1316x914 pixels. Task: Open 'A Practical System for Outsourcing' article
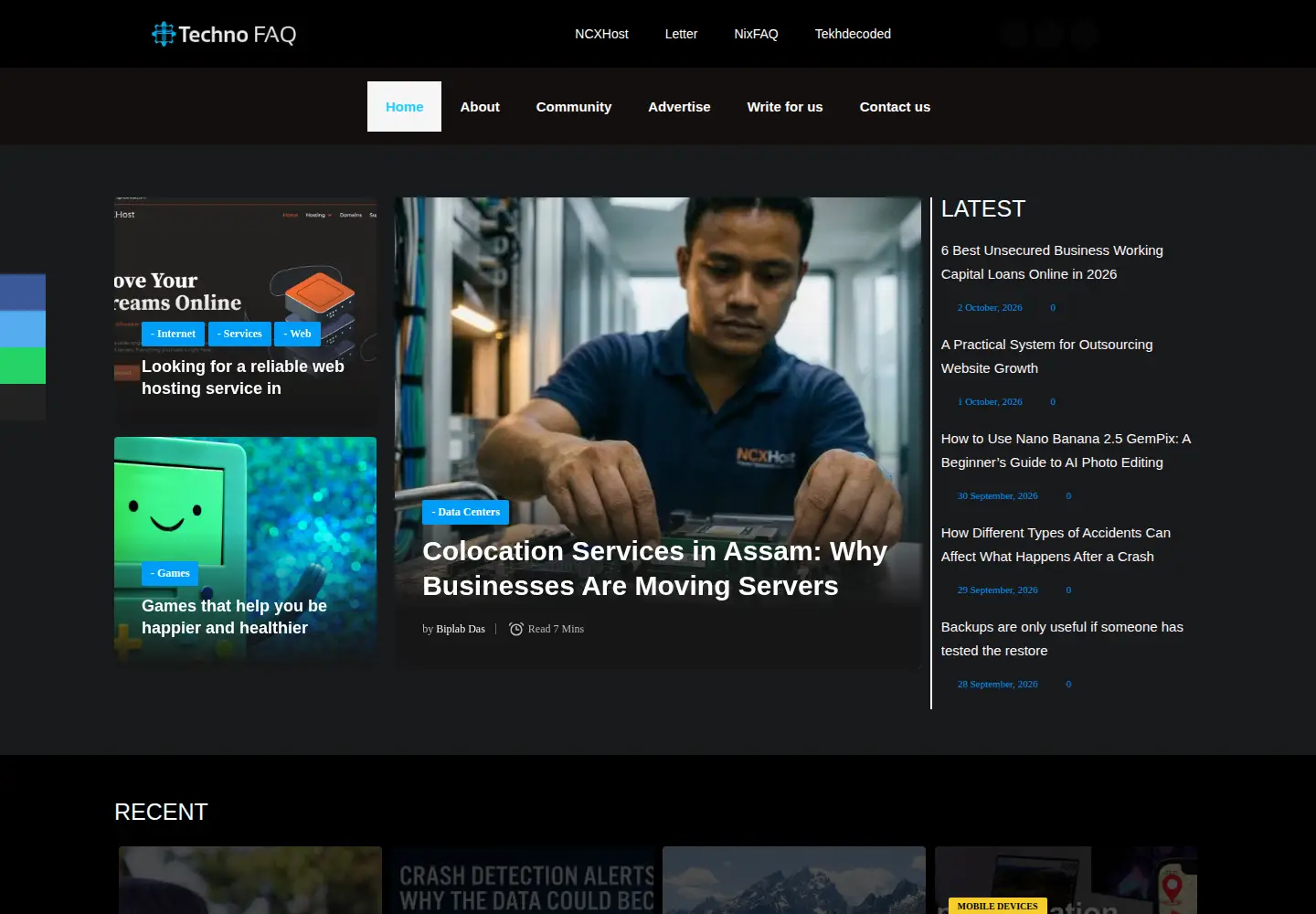(1046, 356)
